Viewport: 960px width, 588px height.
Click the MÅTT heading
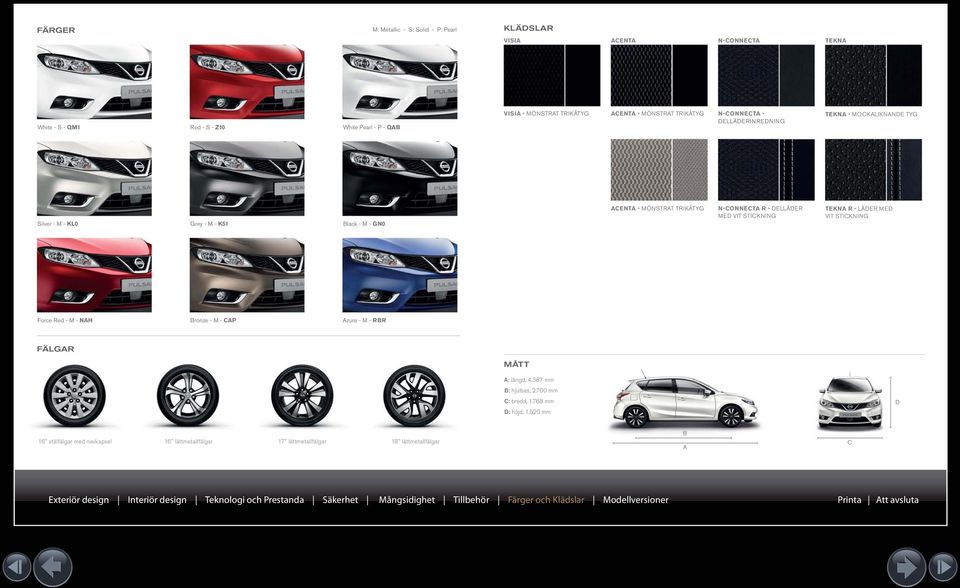(x=516, y=364)
